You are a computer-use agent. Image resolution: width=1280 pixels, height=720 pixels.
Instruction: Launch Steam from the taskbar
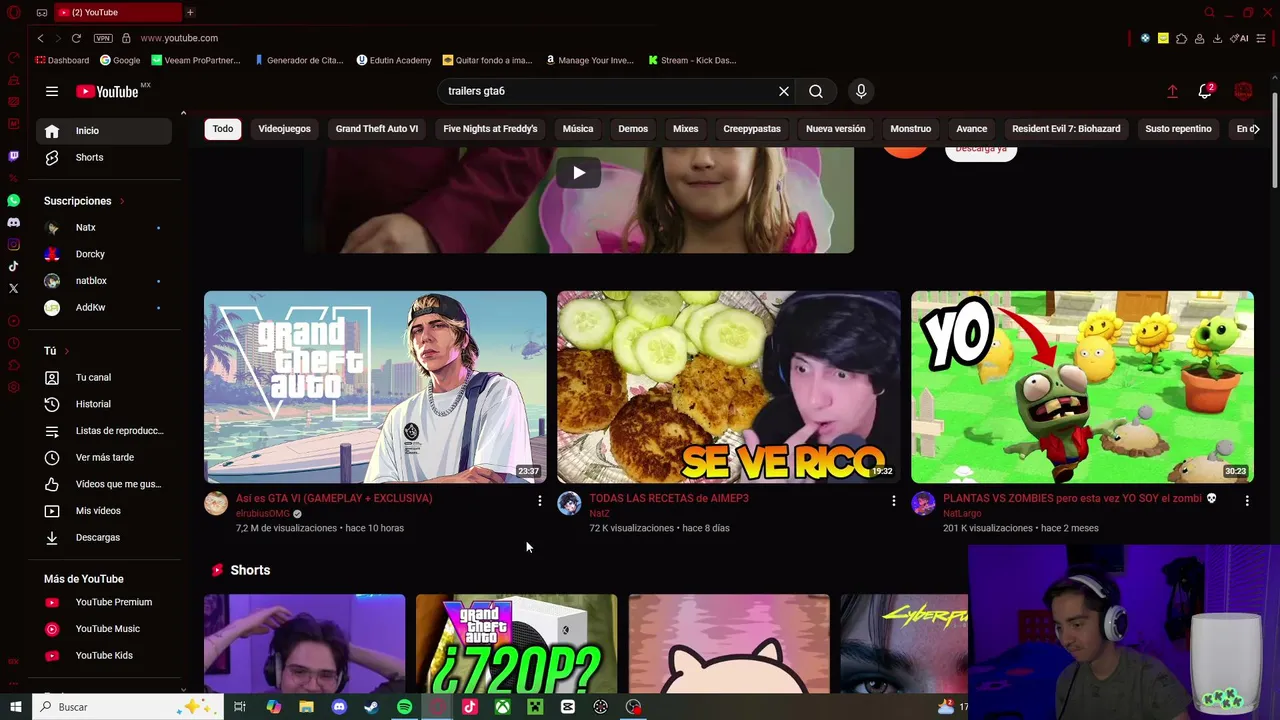click(371, 707)
